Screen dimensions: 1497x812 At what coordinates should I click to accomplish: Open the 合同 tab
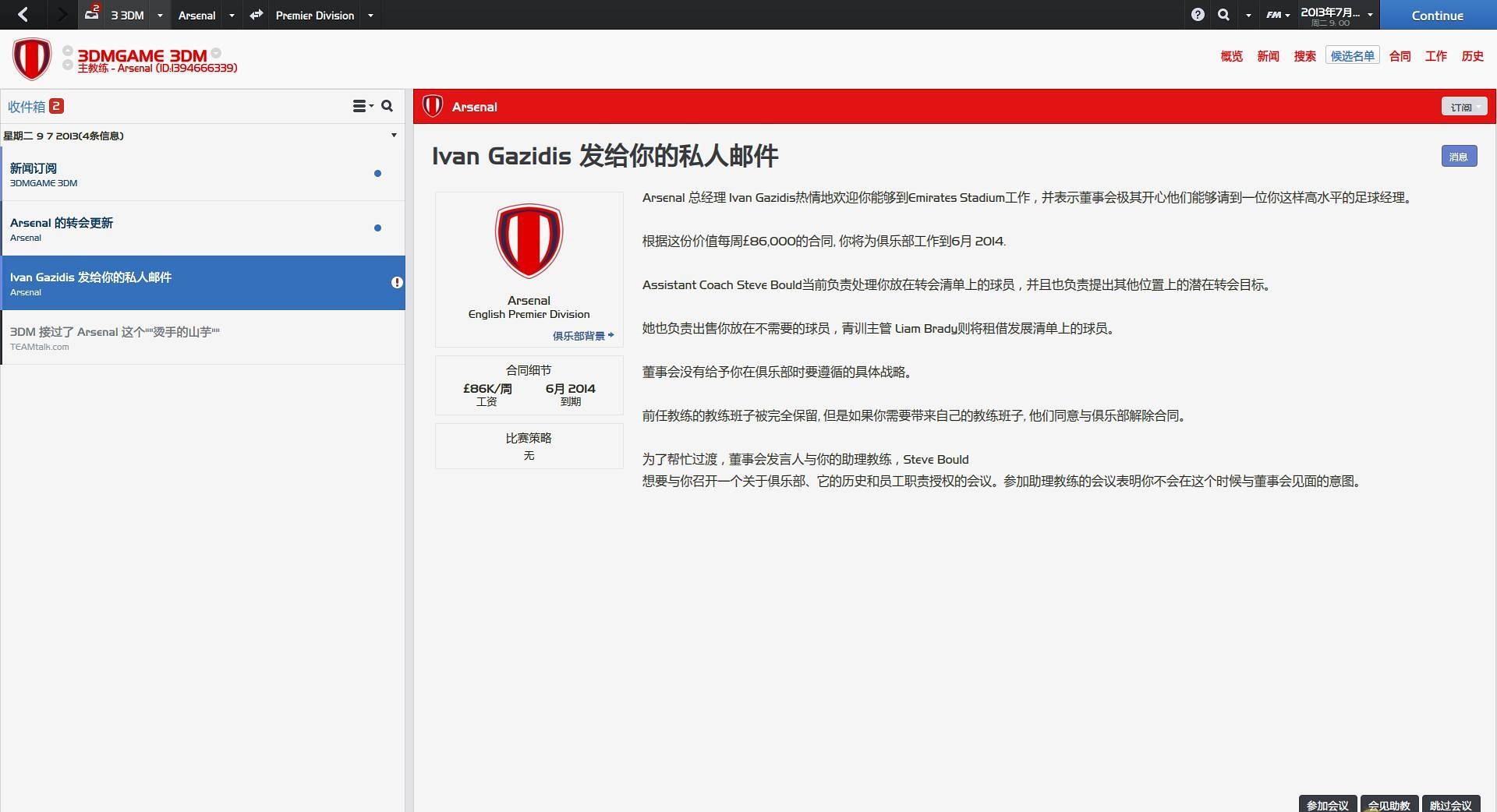[1400, 56]
